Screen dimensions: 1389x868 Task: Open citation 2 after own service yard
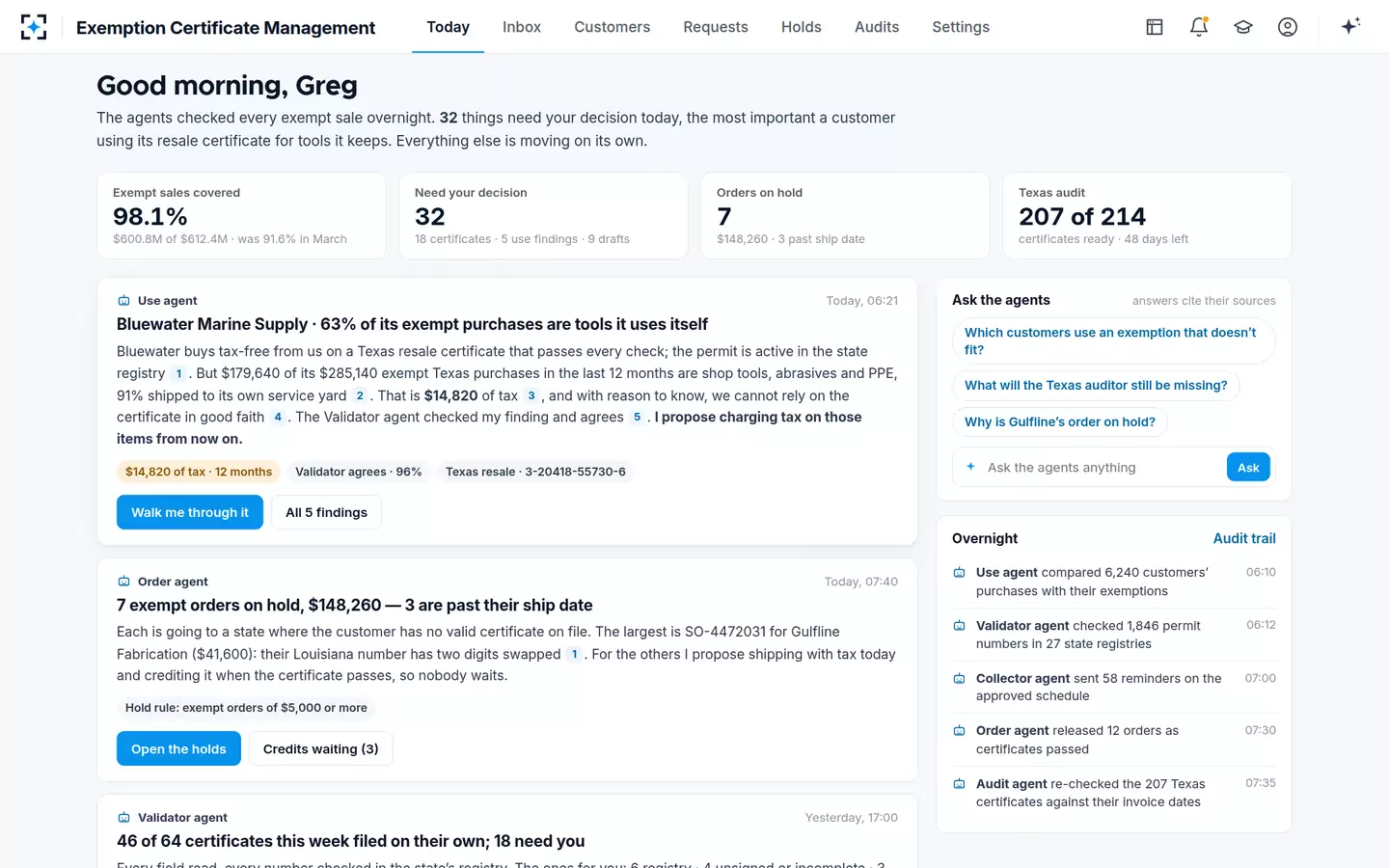pos(360,395)
